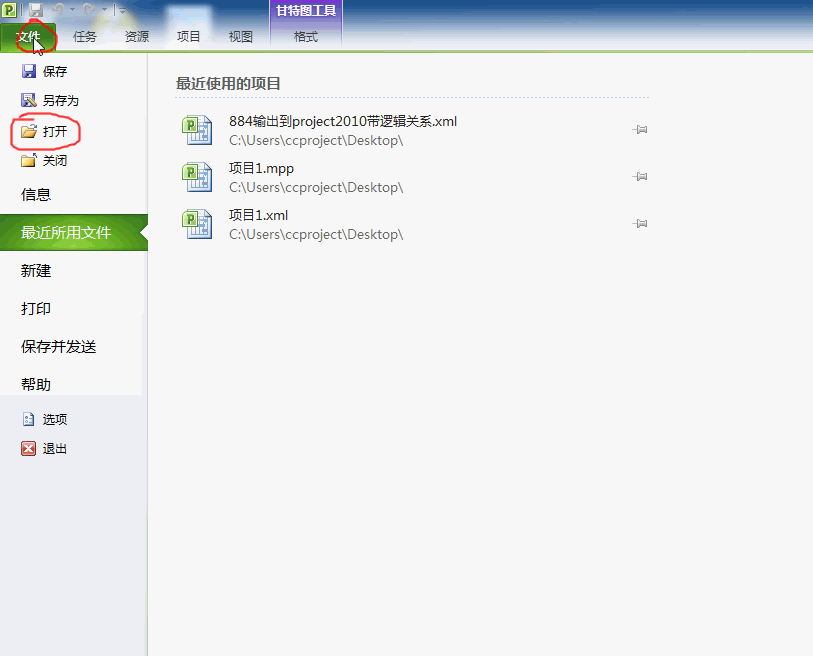Pin 项目1.xml to the recent list
813x656 pixels.
(640, 224)
